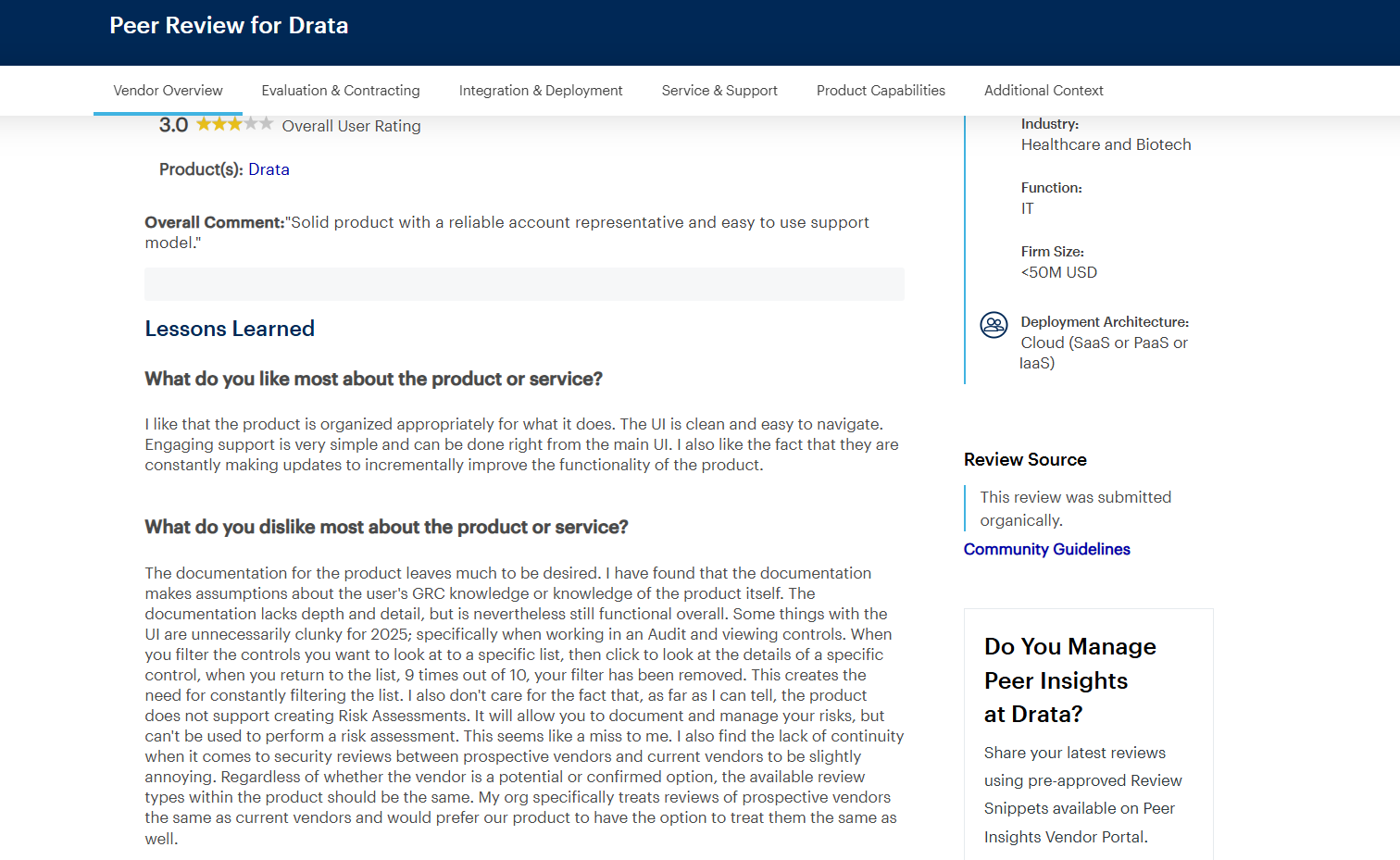Open the Drata product link
The height and width of the screenshot is (860, 1400).
point(269,169)
